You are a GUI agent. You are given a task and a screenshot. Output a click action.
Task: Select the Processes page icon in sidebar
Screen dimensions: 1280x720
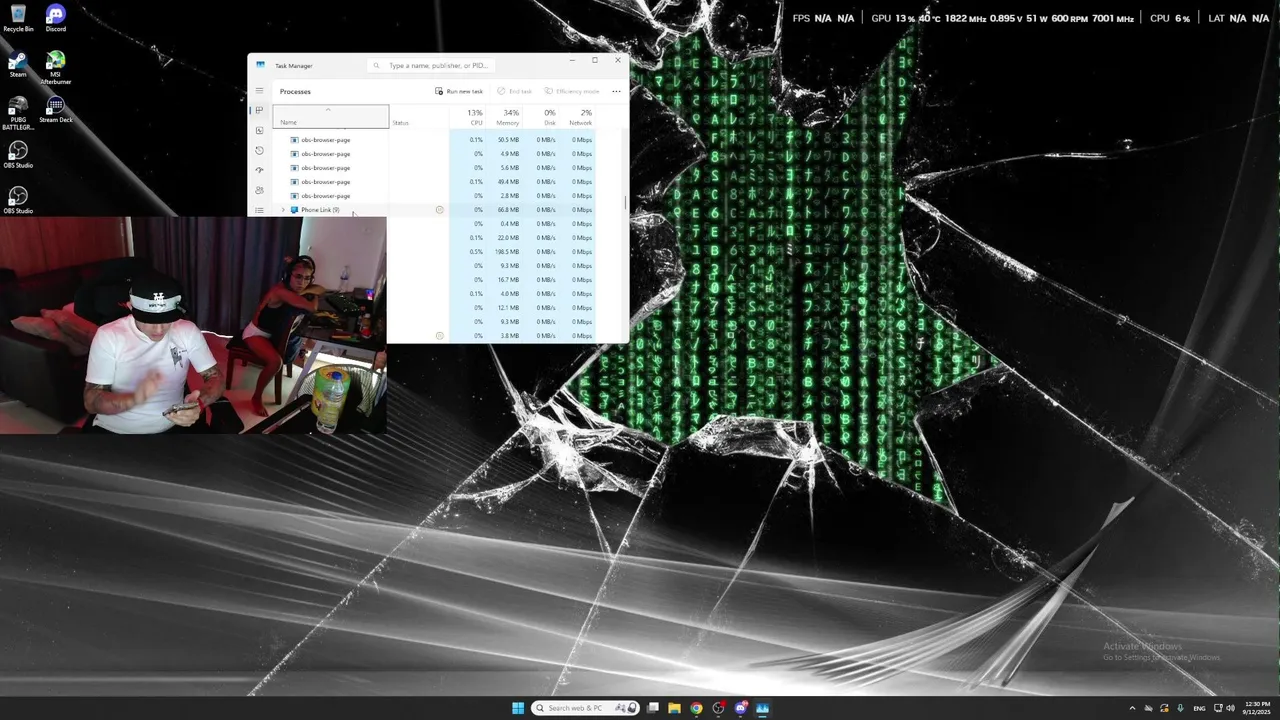pyautogui.click(x=259, y=110)
